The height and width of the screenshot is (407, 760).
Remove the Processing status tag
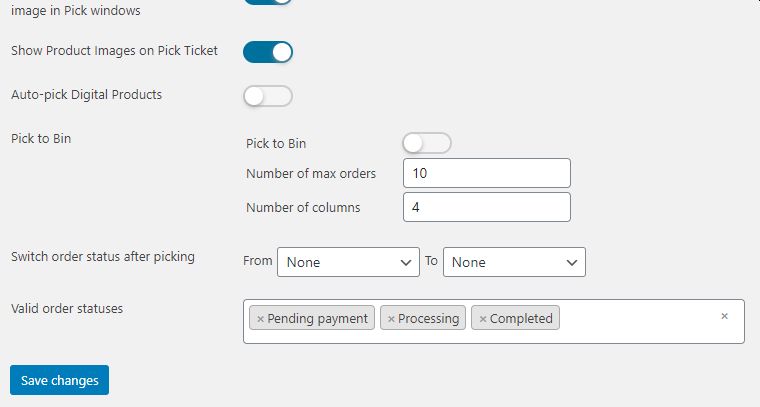(x=391, y=319)
